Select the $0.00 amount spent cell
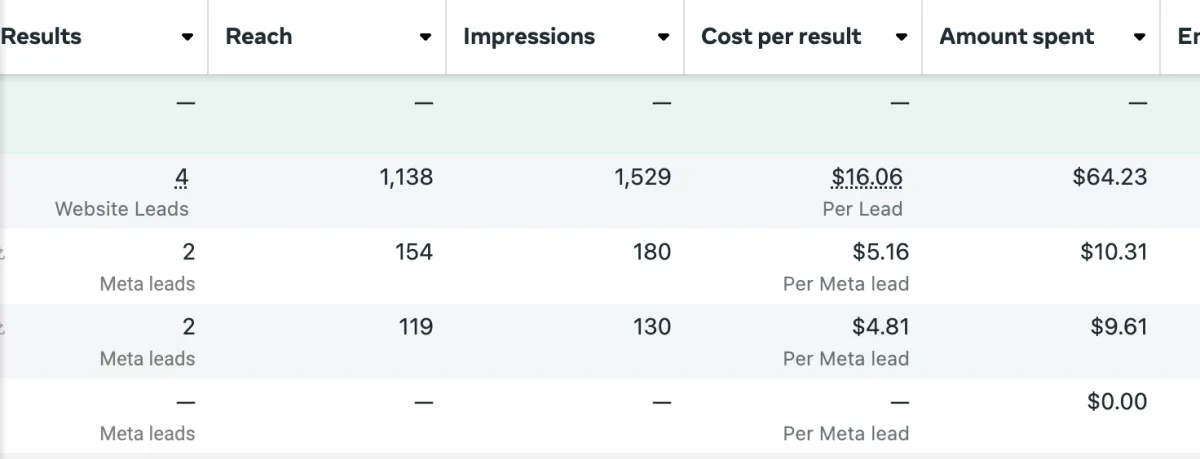This screenshot has width=1200, height=459. (x=1117, y=402)
